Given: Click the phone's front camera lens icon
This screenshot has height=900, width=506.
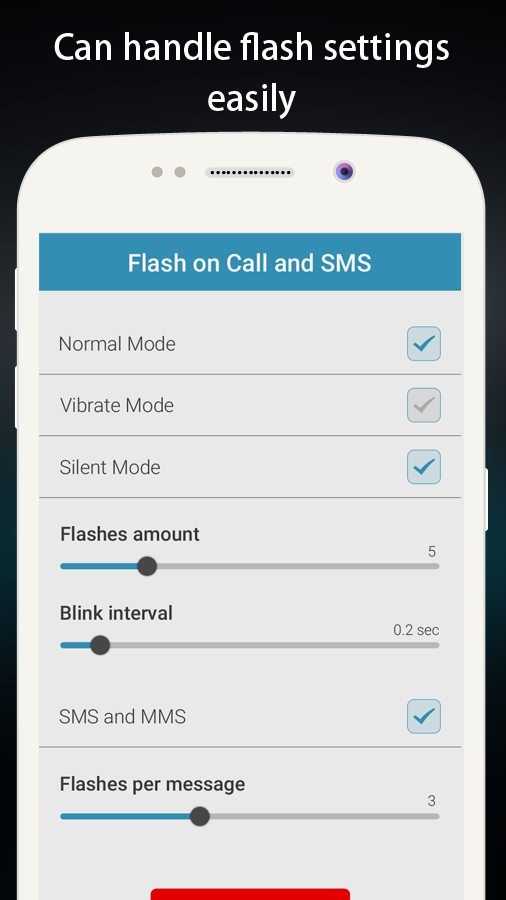Looking at the screenshot, I should [x=344, y=171].
